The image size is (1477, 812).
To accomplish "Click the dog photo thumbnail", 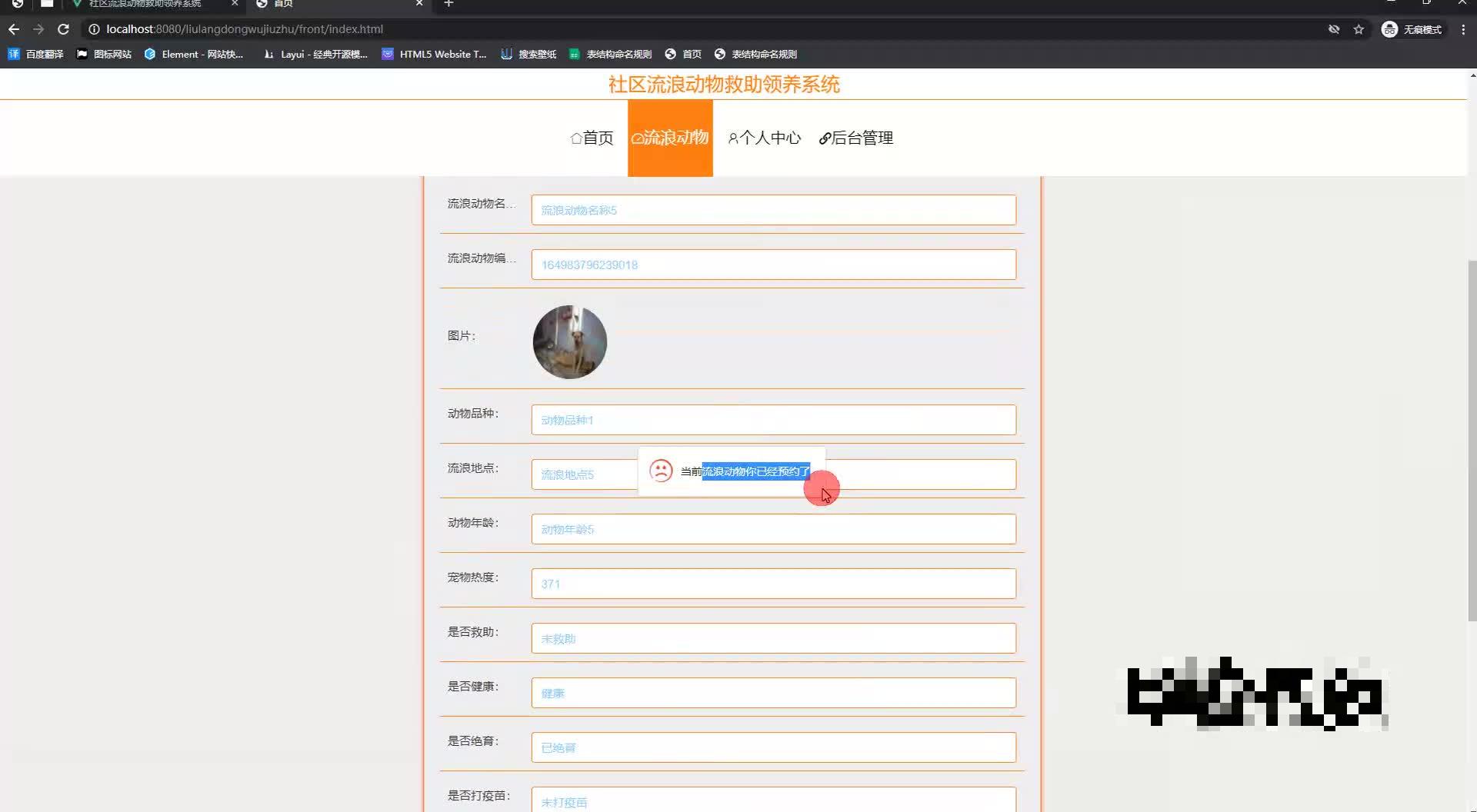I will pyautogui.click(x=569, y=341).
